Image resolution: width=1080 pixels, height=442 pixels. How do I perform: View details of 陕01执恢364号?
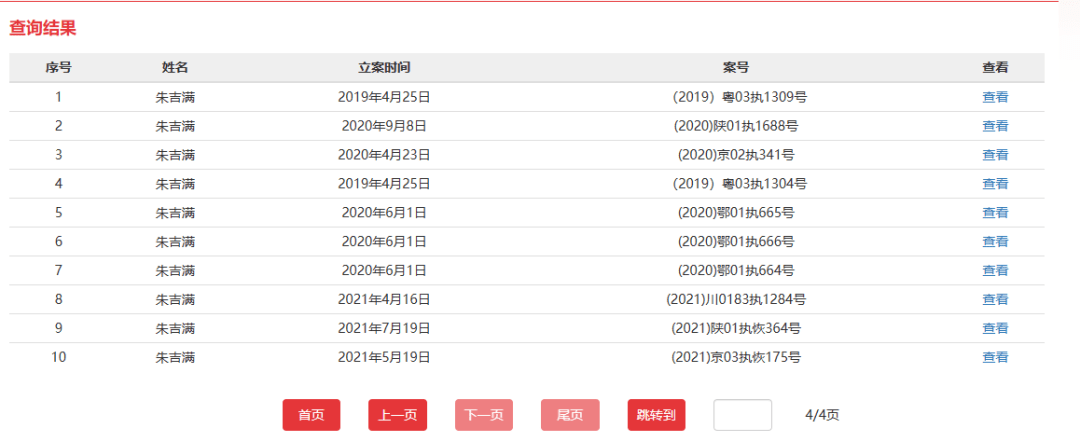[994, 328]
